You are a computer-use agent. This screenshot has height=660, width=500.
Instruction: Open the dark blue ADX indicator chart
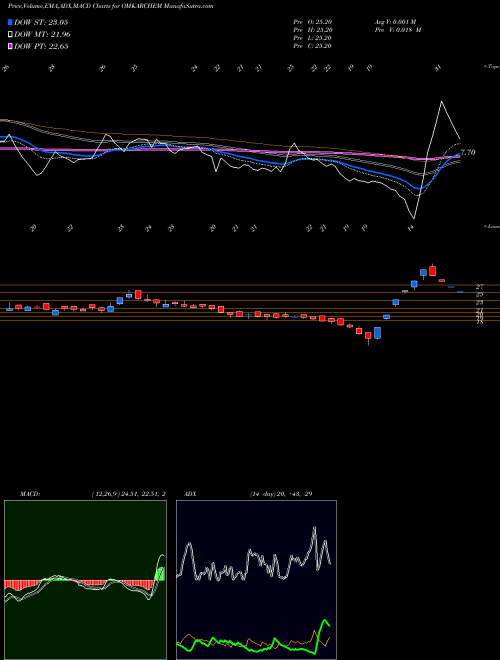256,580
